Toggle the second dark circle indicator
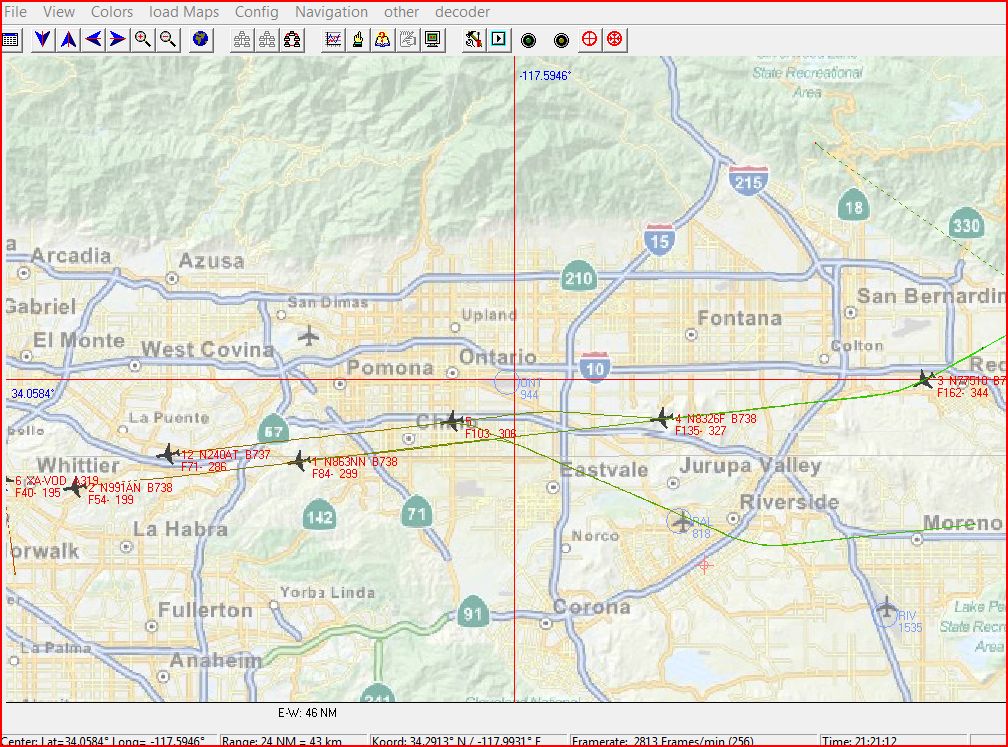This screenshot has height=747, width=1008. tap(561, 40)
